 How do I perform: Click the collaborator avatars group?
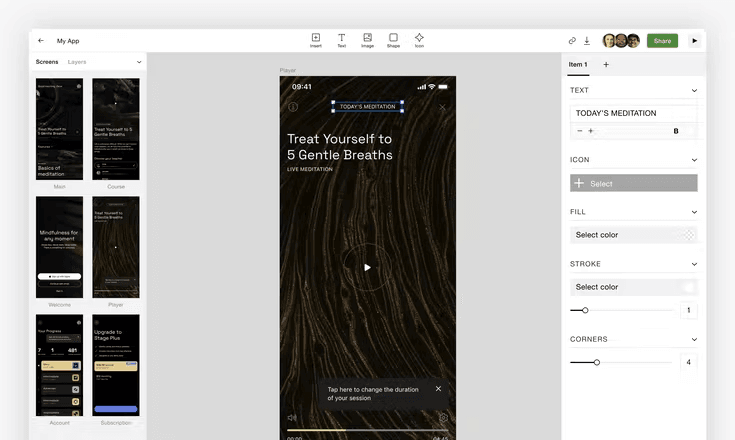click(x=621, y=41)
